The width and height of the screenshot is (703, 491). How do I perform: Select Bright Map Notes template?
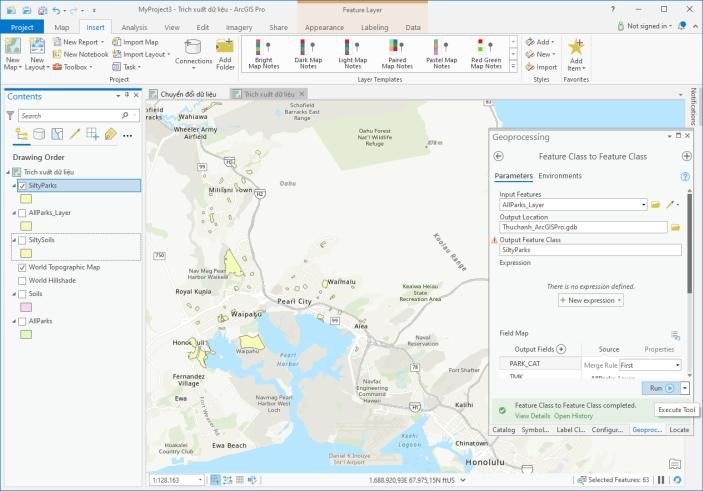point(264,54)
